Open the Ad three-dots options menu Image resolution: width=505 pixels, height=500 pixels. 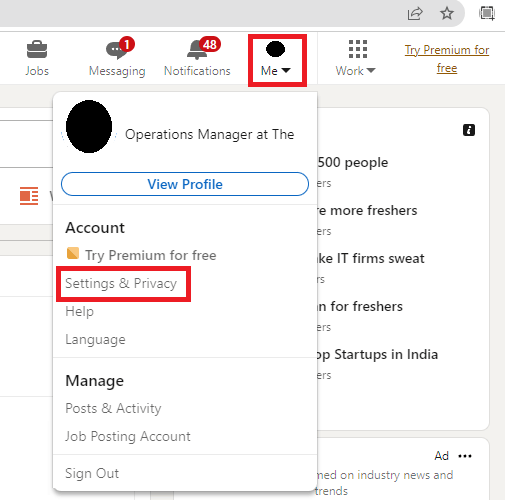coord(465,456)
